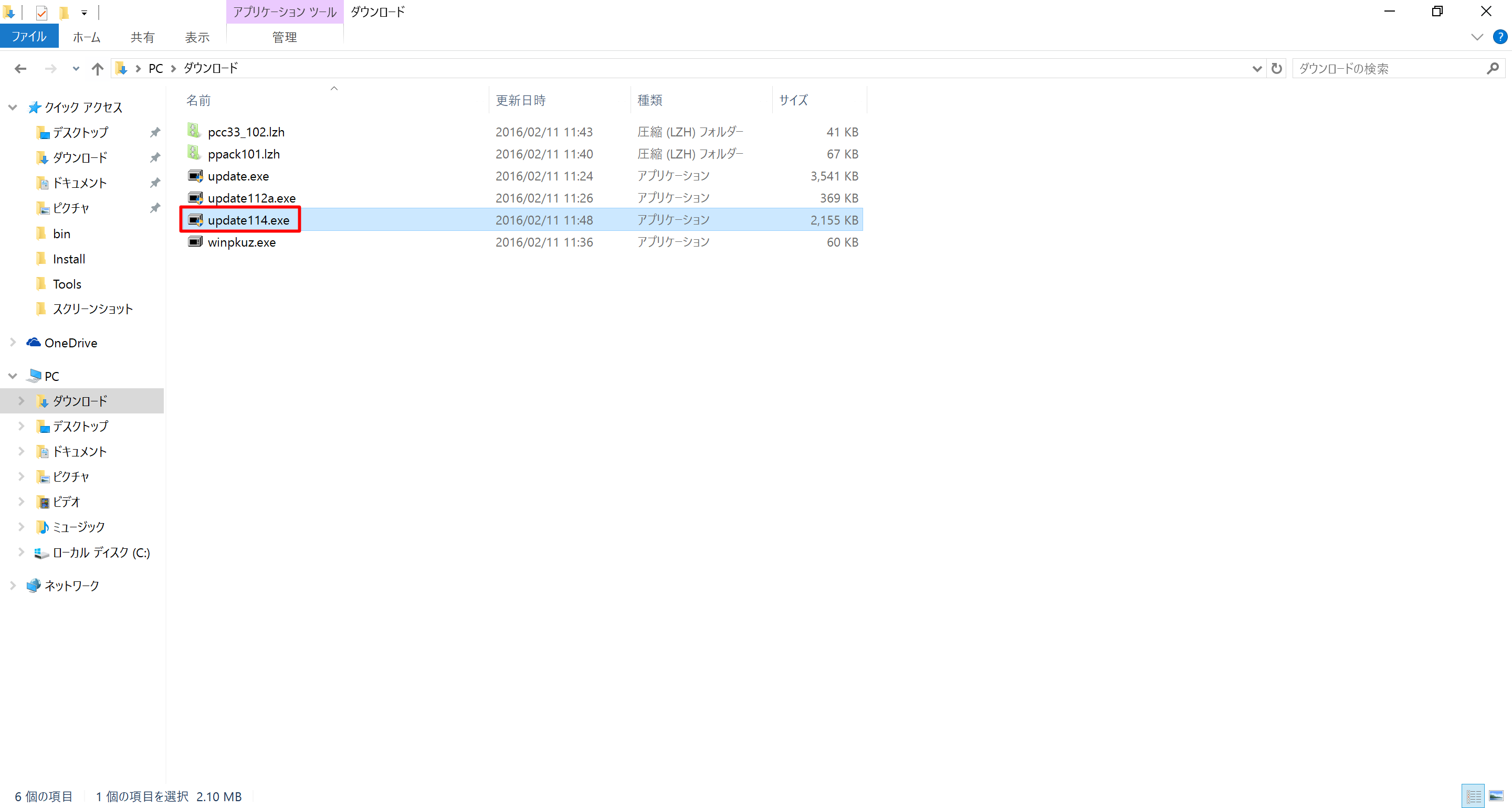Click PC in the address breadcrumb
The height and width of the screenshot is (808, 1512).
click(155, 69)
